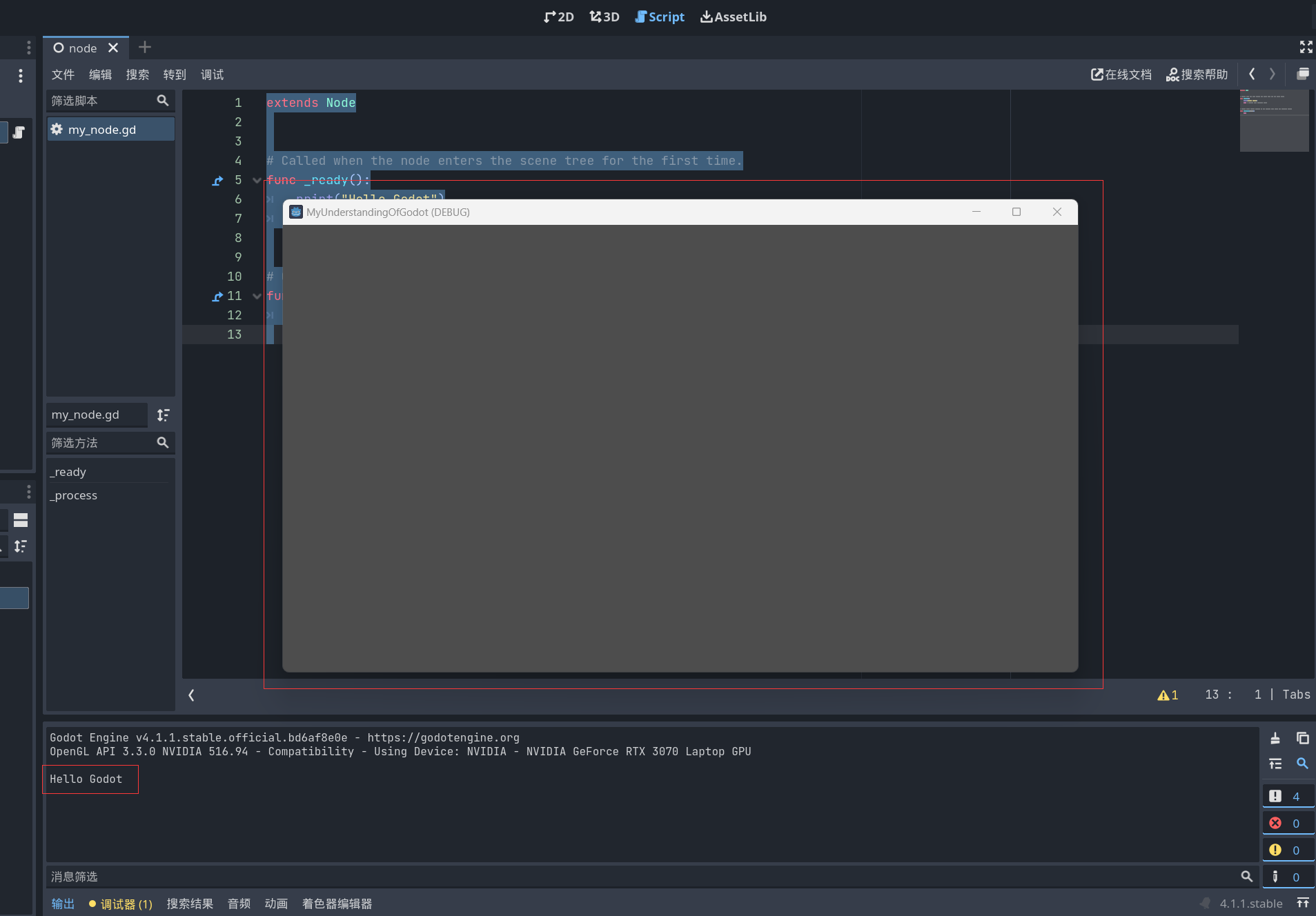Collapse line 11 function fold arrow

pyautogui.click(x=257, y=296)
